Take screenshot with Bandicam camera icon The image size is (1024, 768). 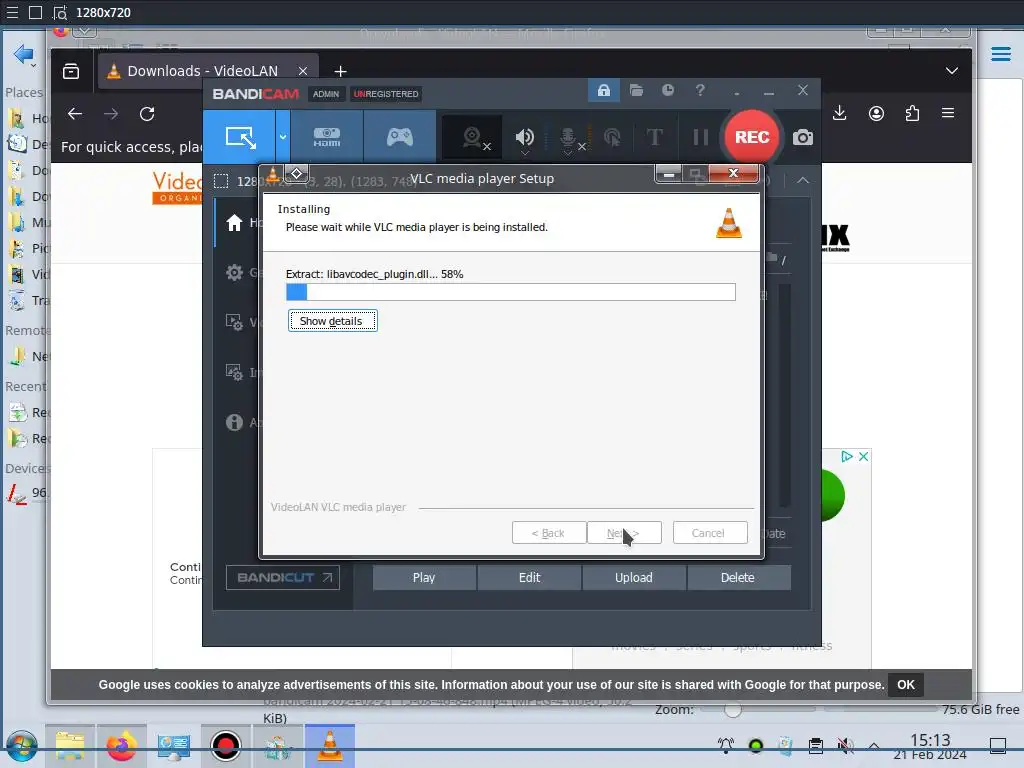click(x=803, y=137)
